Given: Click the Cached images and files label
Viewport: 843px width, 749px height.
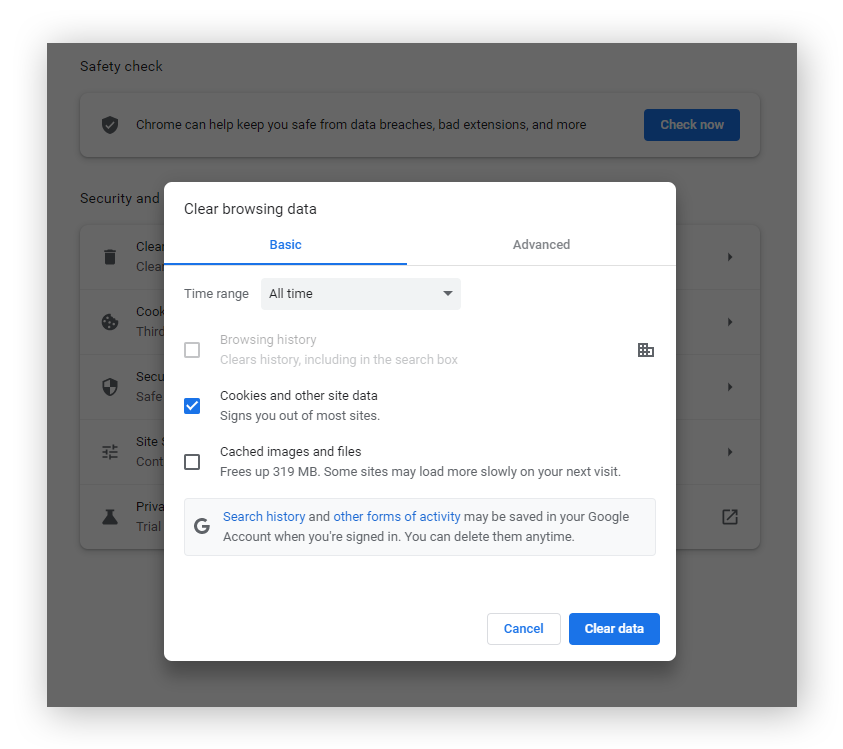Looking at the screenshot, I should click(290, 452).
